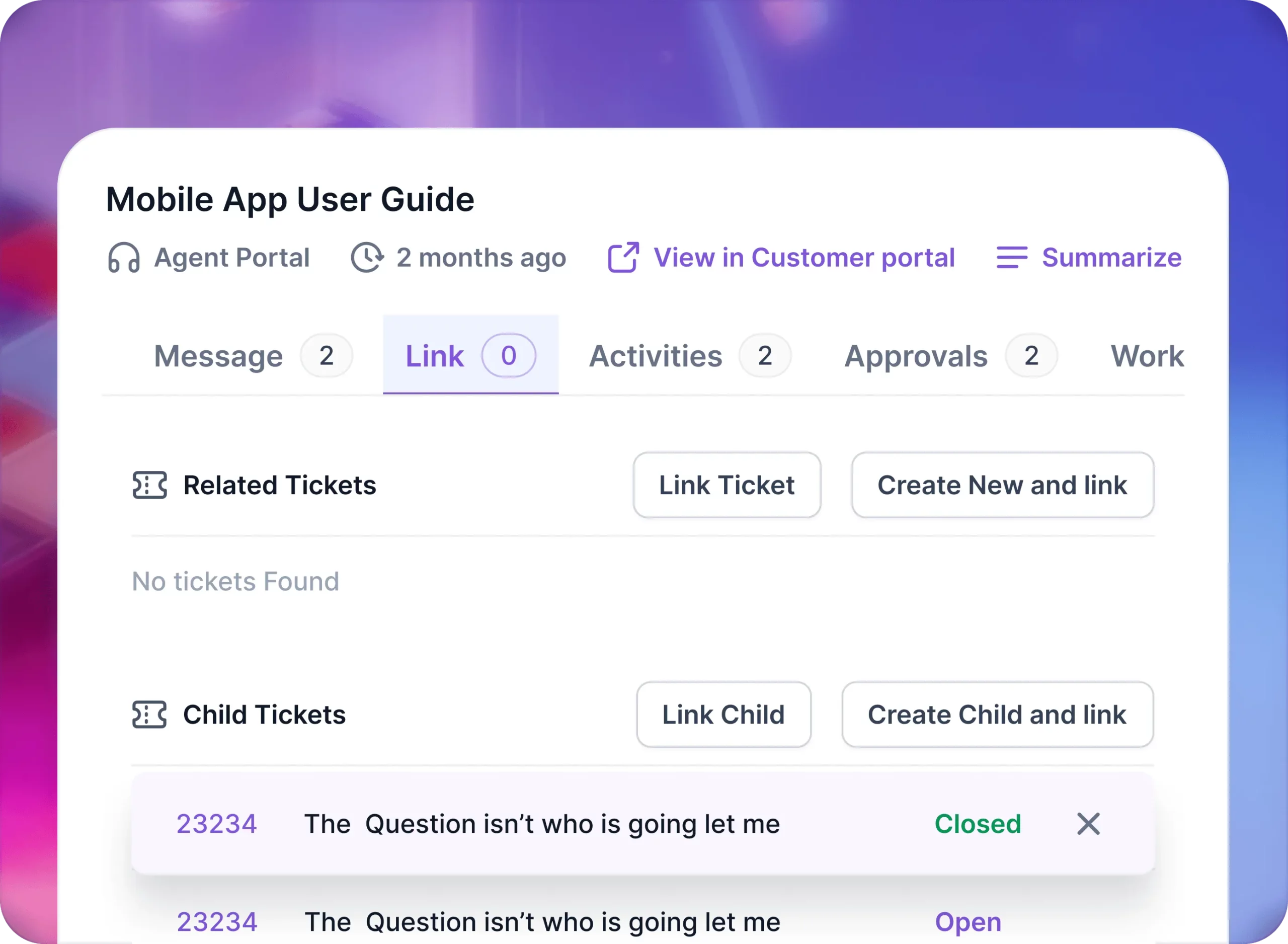
Task: Click the external link icon before View in Customer portal
Action: [622, 257]
